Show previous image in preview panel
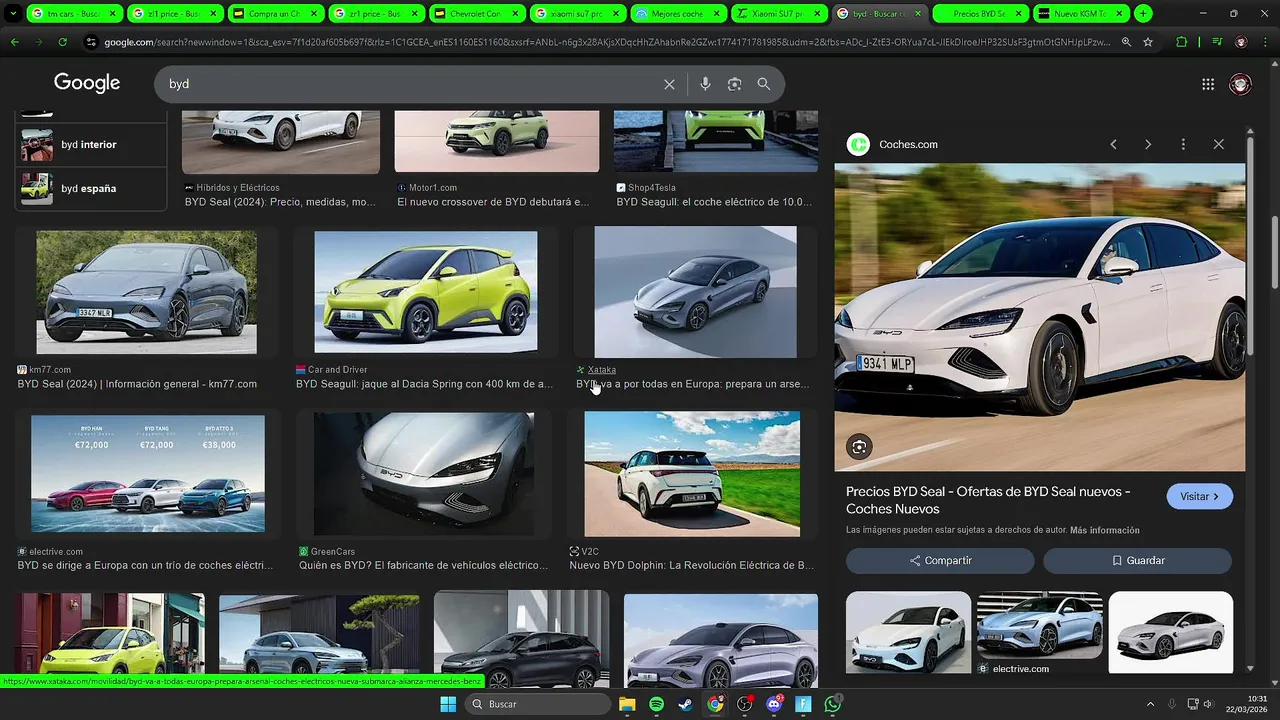 [1113, 144]
